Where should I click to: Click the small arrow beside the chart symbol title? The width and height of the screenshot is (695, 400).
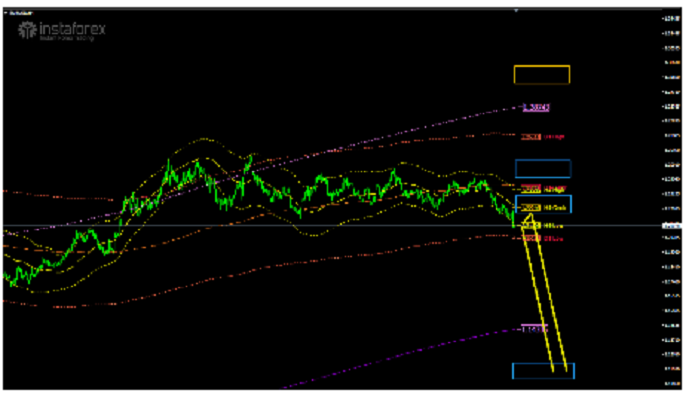(7, 12)
